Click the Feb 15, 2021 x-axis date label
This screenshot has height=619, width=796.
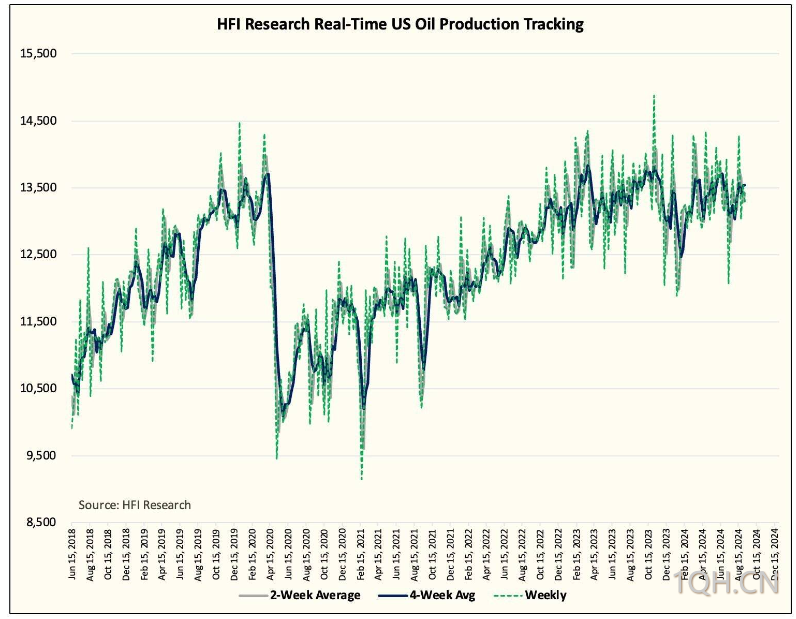tap(360, 553)
